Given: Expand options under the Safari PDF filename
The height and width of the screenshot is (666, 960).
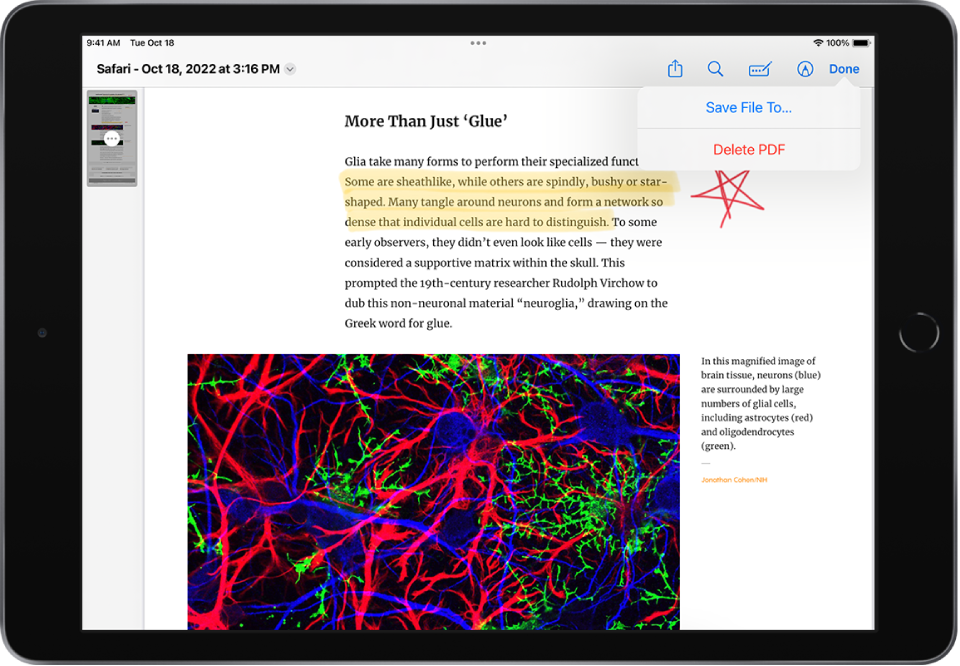Looking at the screenshot, I should pyautogui.click(x=290, y=69).
